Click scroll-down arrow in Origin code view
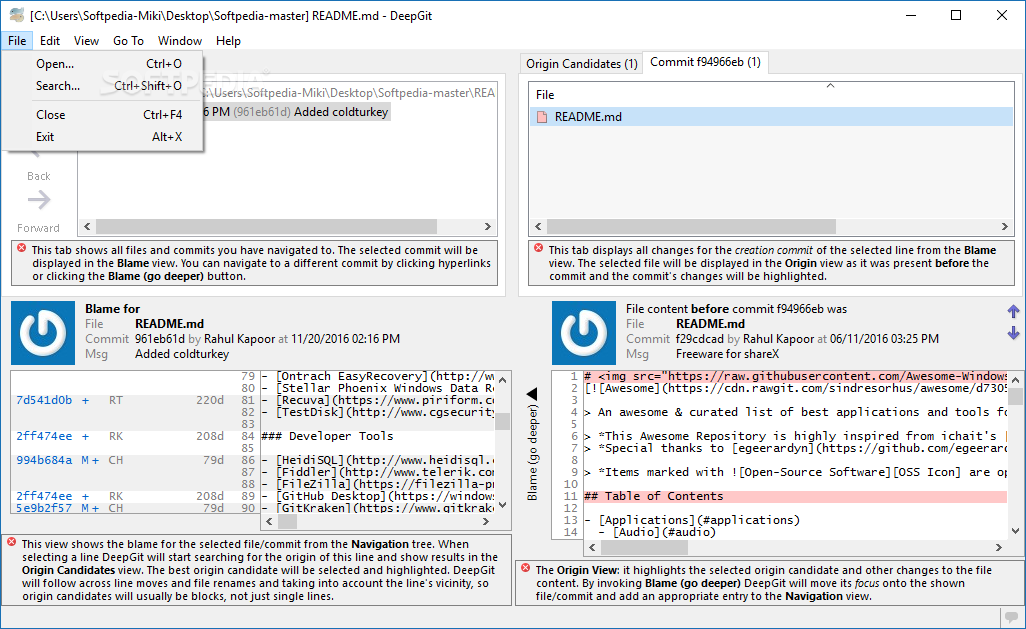This screenshot has height=629, width=1026. point(1016,531)
